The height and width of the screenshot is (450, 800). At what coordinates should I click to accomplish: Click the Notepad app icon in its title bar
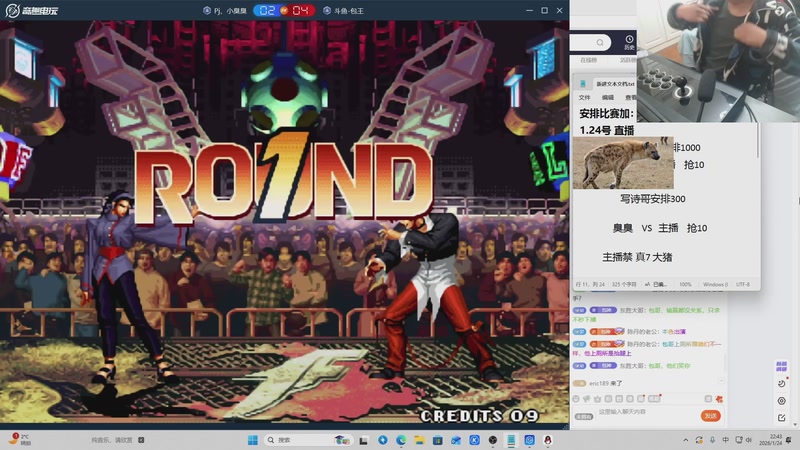583,84
